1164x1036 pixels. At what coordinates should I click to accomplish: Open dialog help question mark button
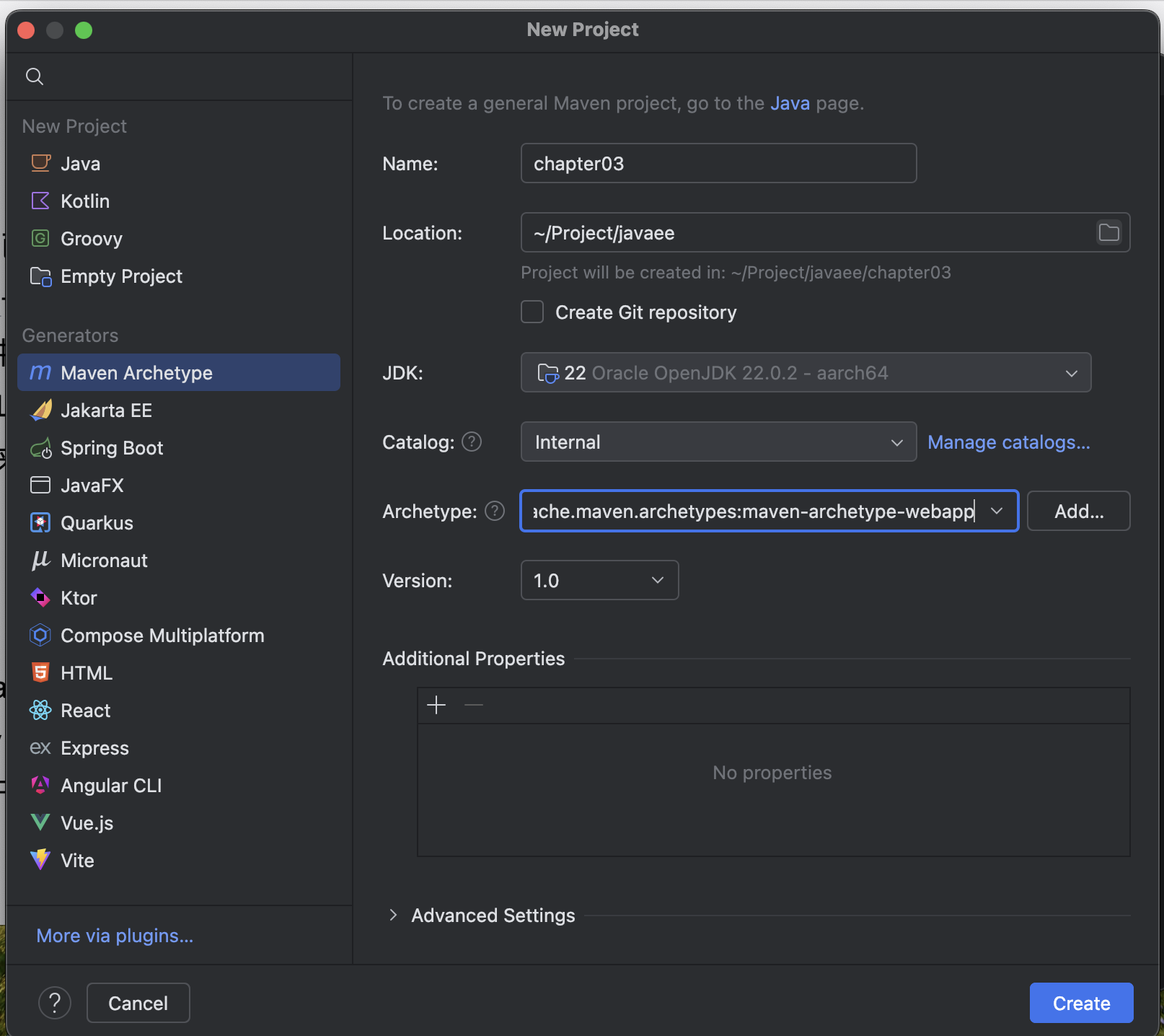(55, 1003)
